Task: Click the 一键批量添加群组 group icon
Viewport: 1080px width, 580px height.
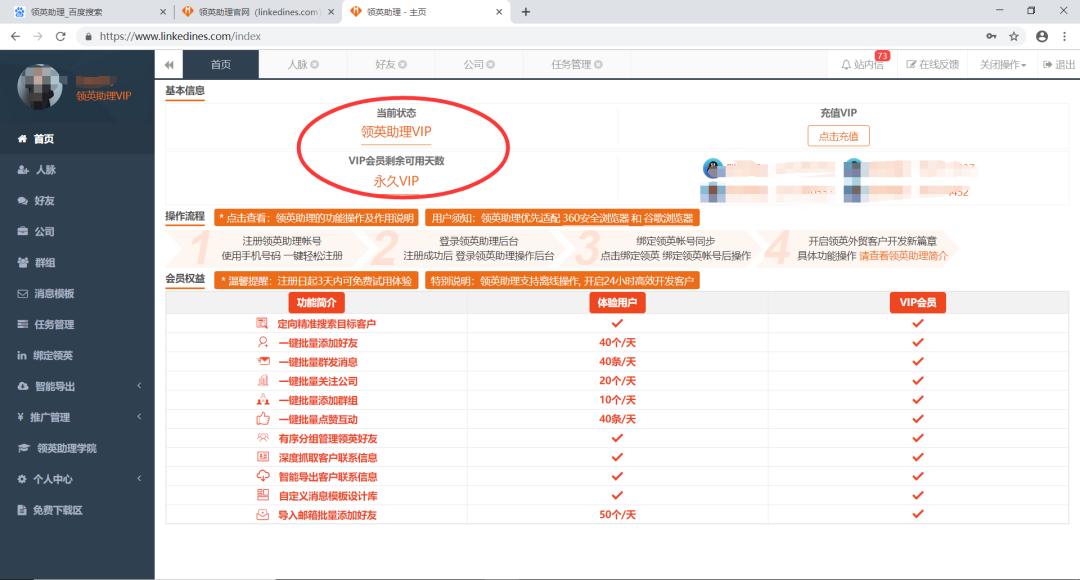Action: (x=263, y=400)
